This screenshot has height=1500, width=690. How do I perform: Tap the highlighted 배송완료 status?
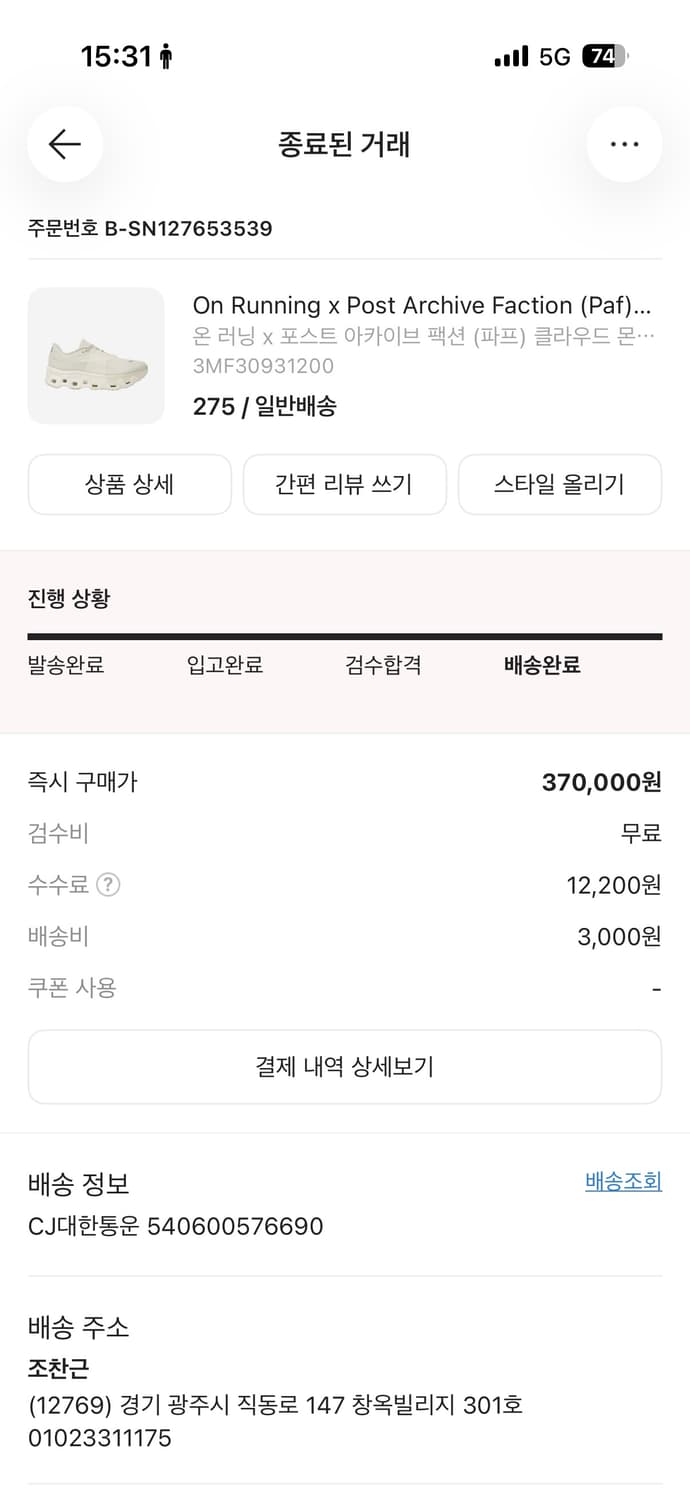pyautogui.click(x=540, y=665)
